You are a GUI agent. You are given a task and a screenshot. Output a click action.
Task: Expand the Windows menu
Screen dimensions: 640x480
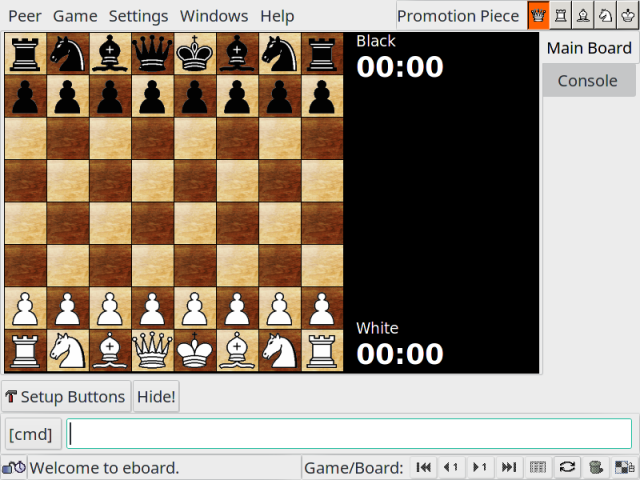point(214,16)
